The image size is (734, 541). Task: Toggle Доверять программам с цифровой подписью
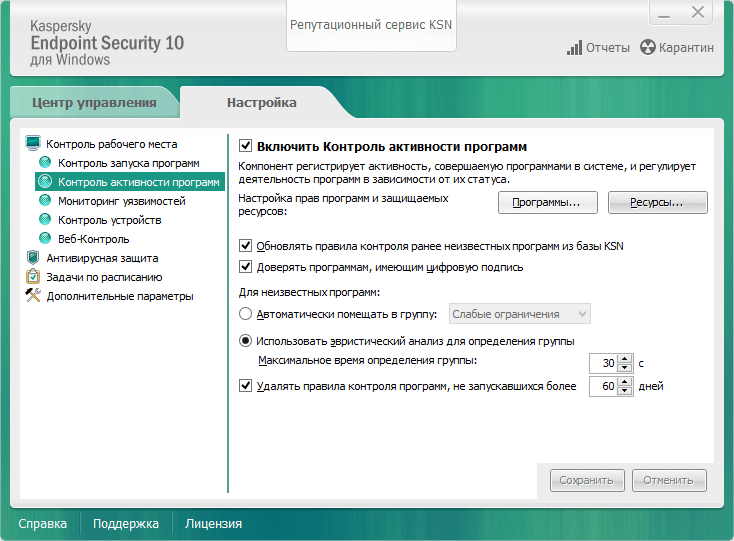point(245,267)
